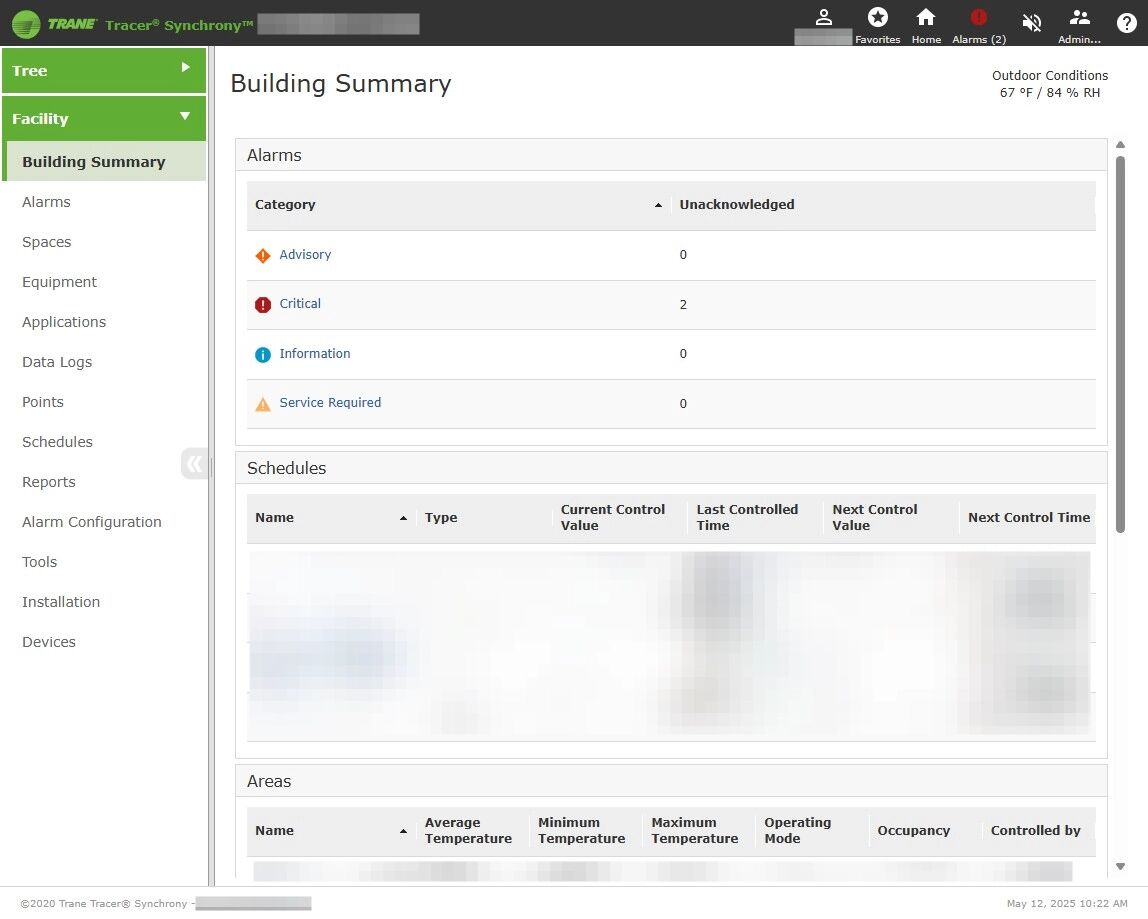The width and height of the screenshot is (1148, 919).
Task: Go to Home icon
Action: click(926, 17)
